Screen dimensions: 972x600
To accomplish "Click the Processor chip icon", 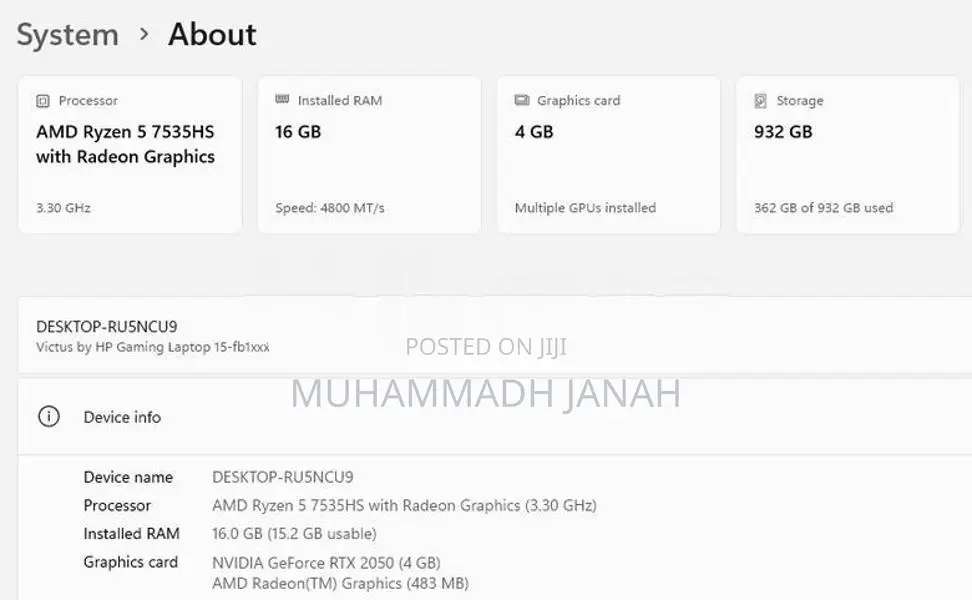I will (x=43, y=100).
